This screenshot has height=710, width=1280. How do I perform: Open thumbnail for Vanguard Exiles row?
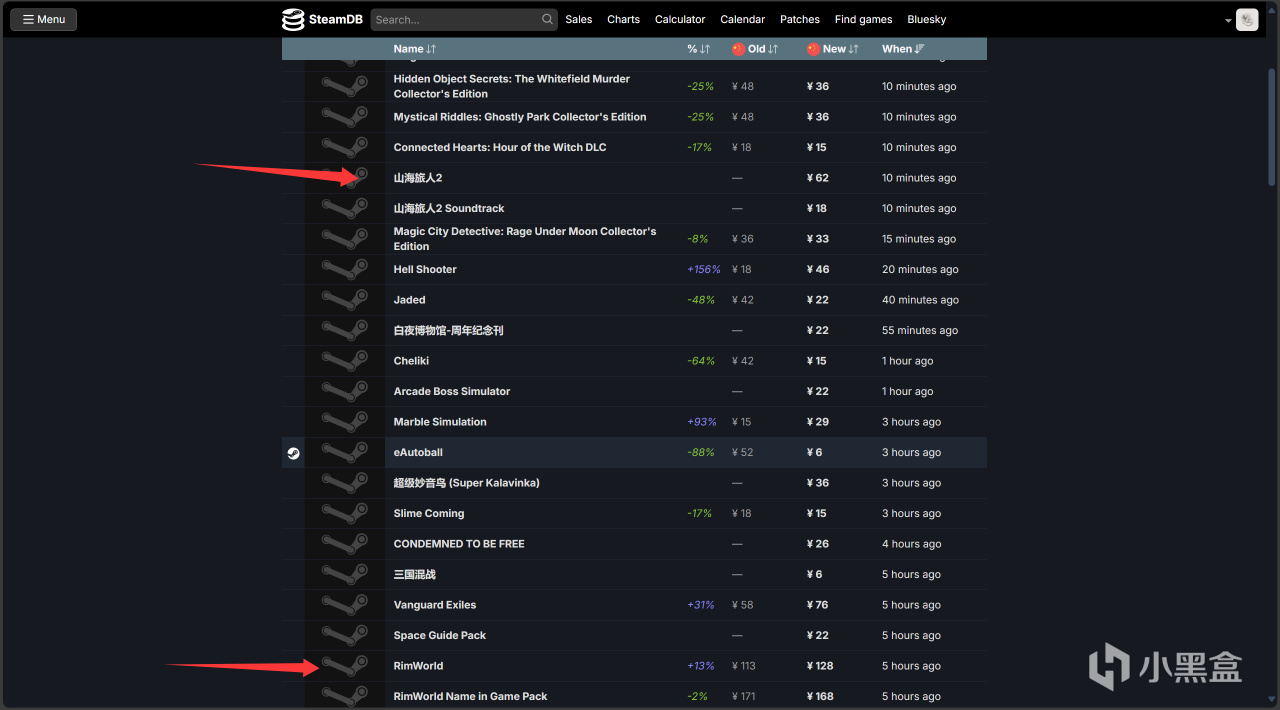[x=345, y=605]
